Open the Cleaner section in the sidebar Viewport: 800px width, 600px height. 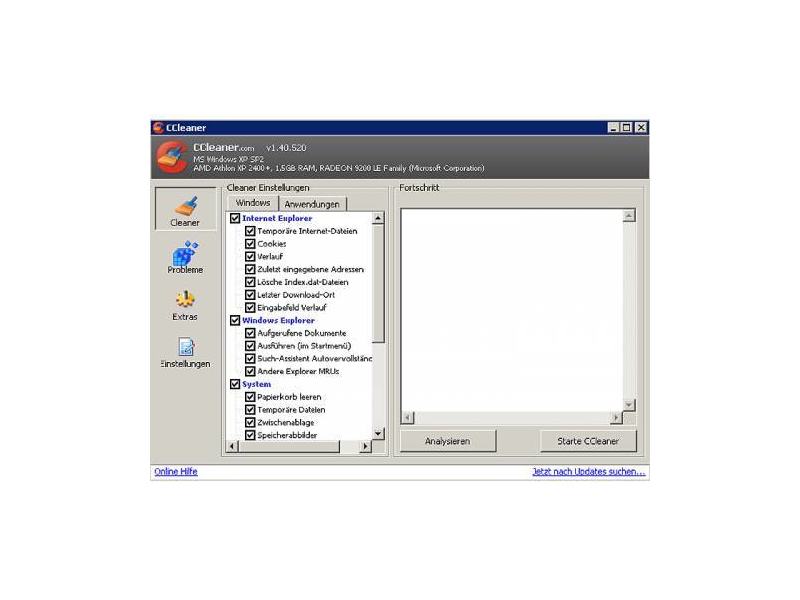click(x=185, y=209)
